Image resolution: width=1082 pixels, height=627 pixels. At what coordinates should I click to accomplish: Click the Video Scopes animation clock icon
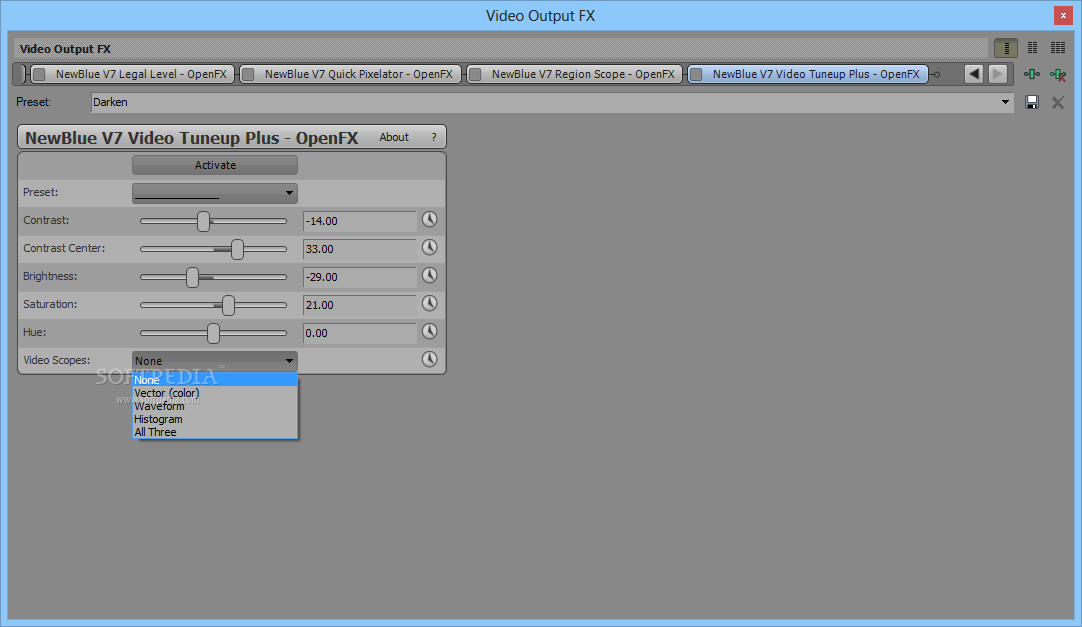[429, 359]
